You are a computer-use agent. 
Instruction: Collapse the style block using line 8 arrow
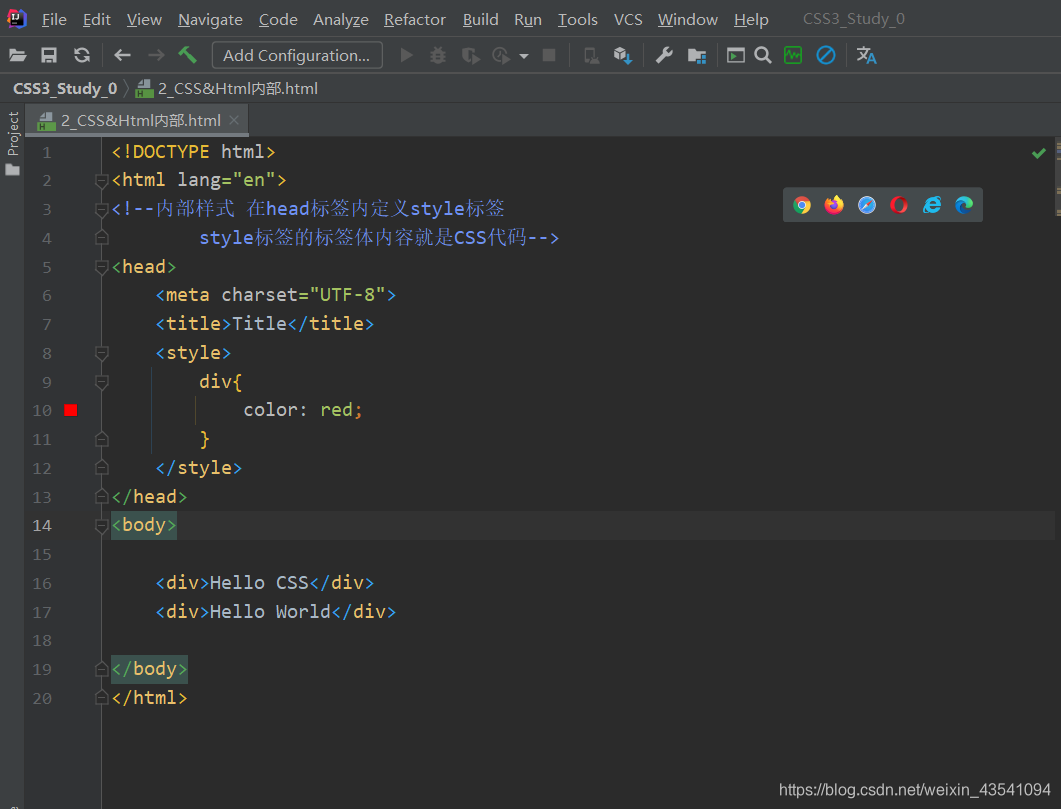click(101, 352)
